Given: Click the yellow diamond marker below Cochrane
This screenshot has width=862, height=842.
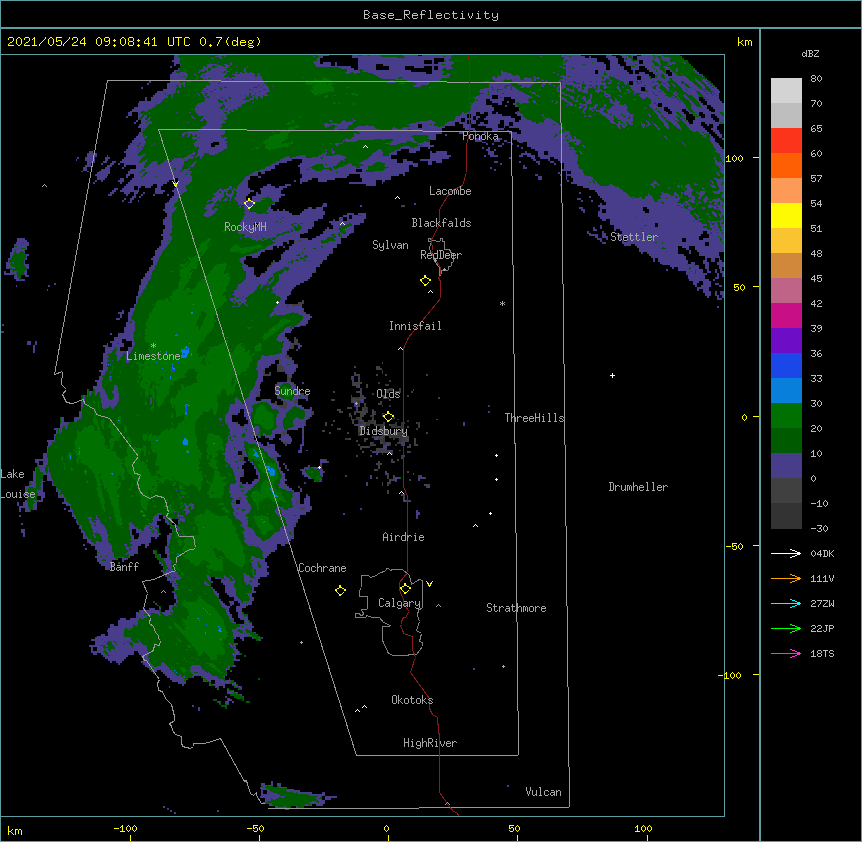Looking at the screenshot, I should 340,590.
